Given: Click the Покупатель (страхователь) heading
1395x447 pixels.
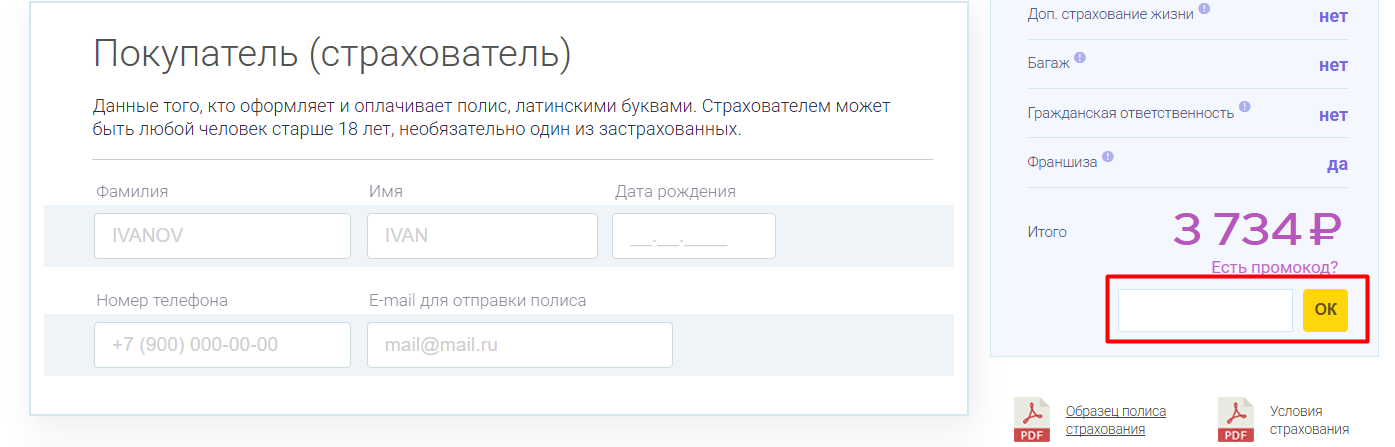Looking at the screenshot, I should pos(332,54).
